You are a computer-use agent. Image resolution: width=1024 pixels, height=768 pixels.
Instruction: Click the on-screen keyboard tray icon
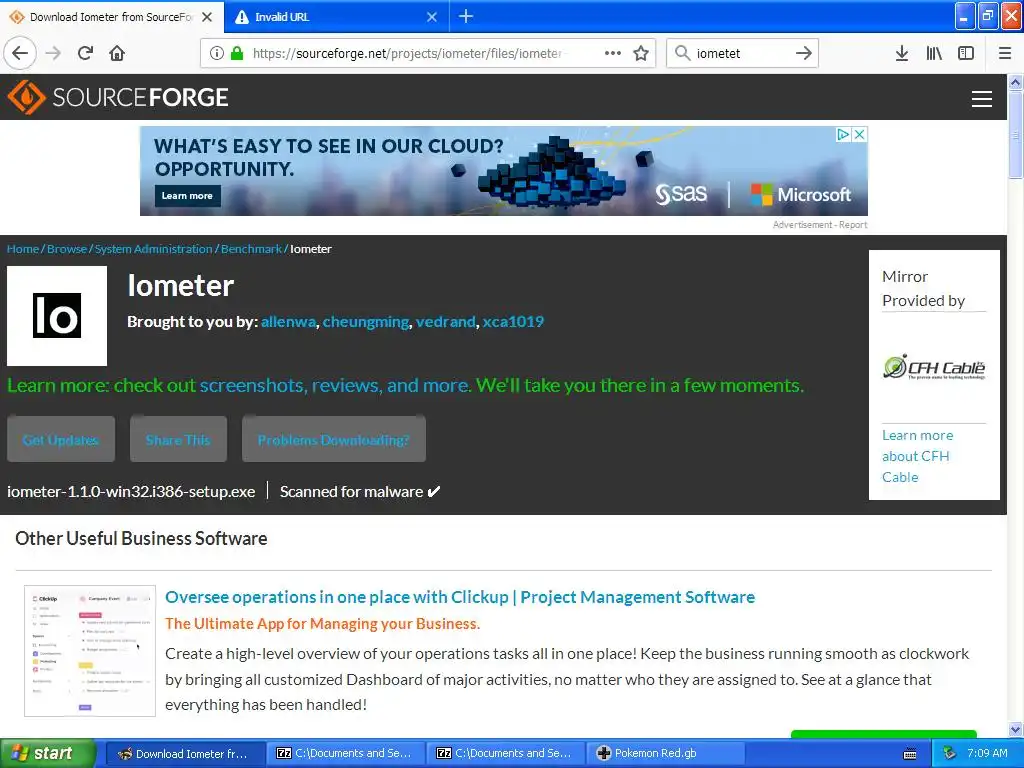[x=909, y=754]
